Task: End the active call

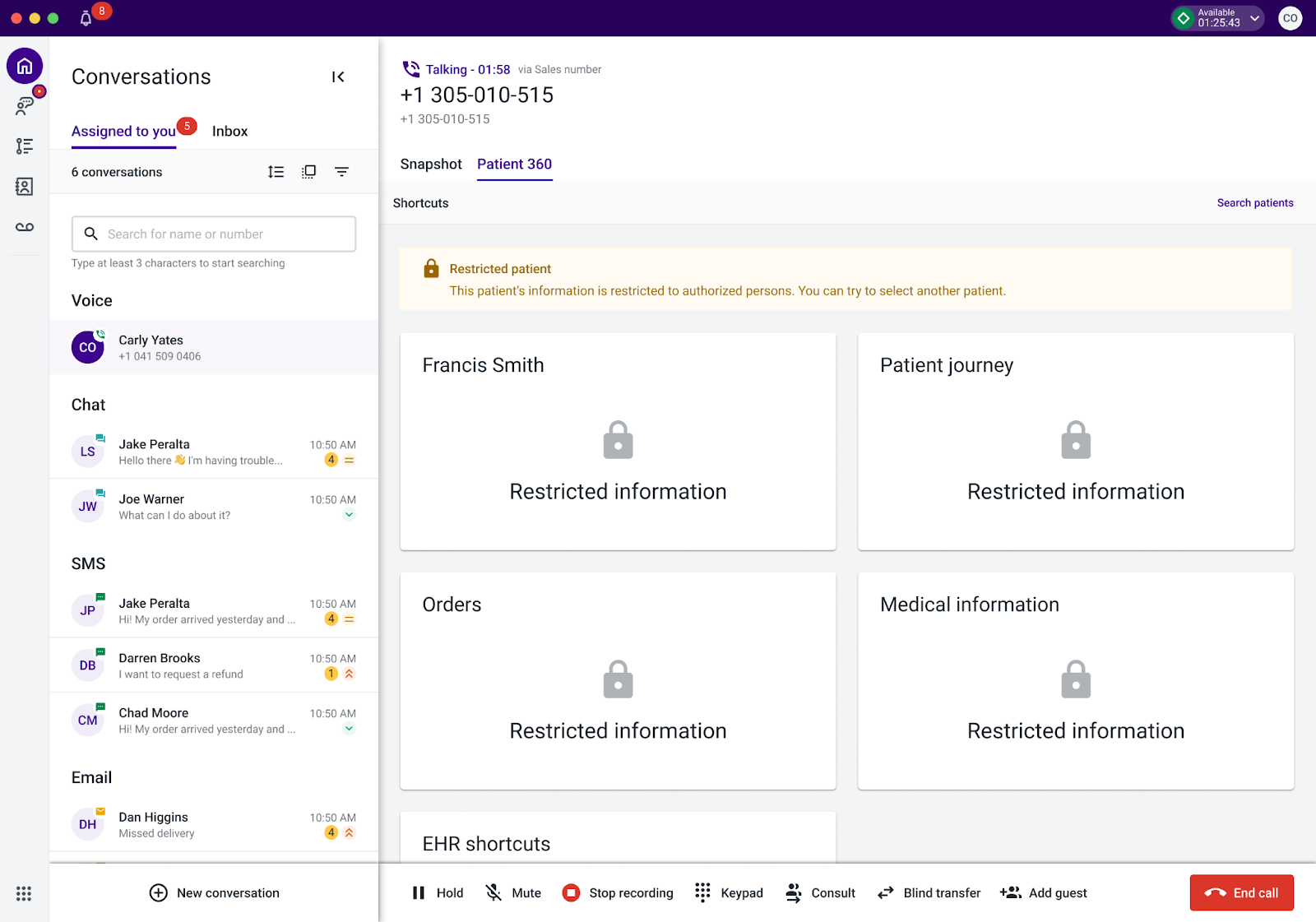Action: (x=1241, y=892)
